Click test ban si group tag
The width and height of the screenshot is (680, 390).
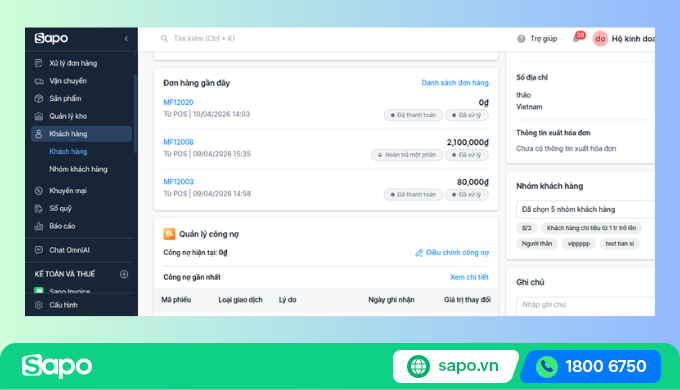point(619,243)
